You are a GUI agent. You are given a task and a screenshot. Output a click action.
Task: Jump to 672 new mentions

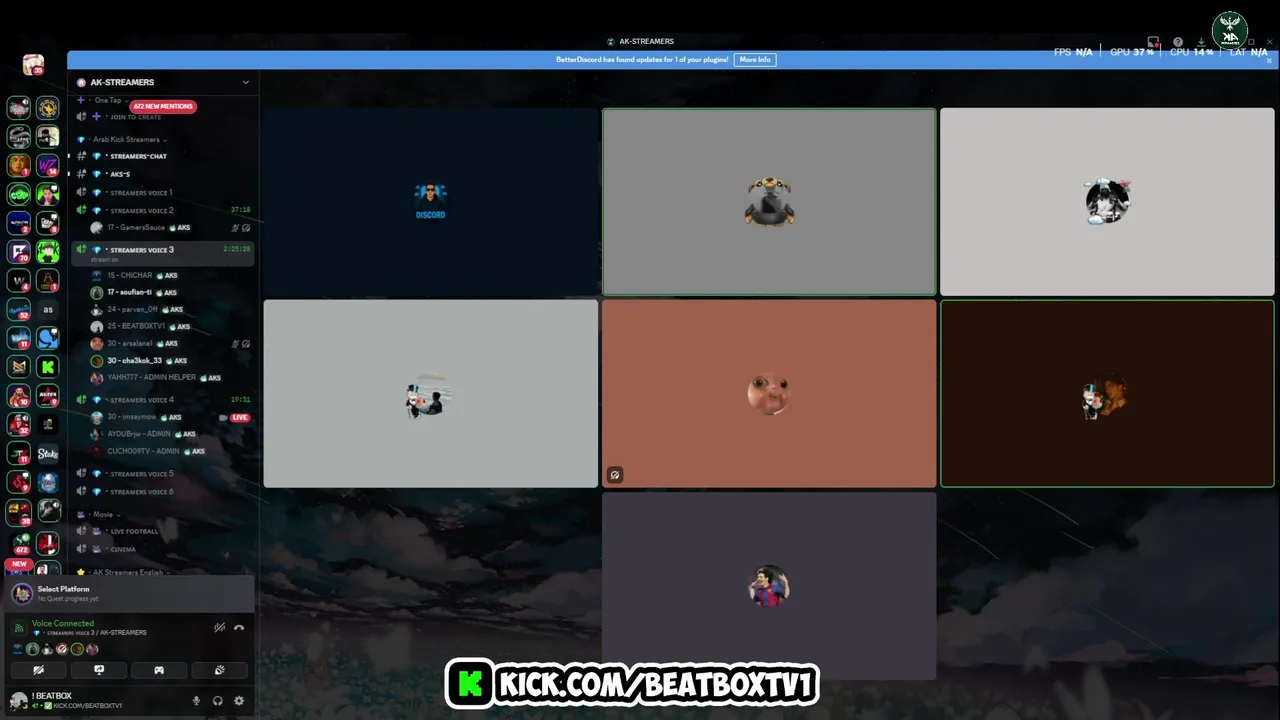163,106
